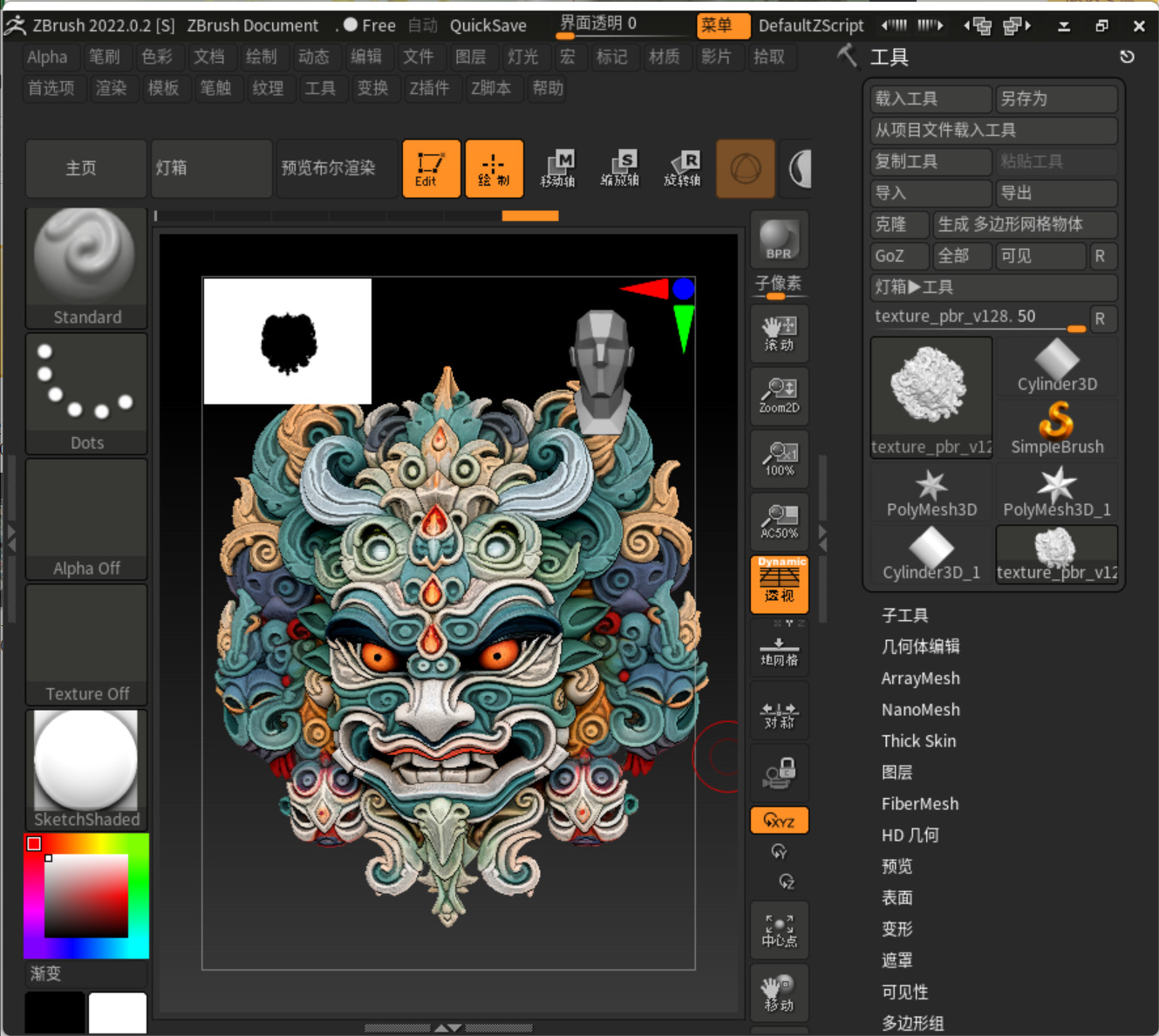
Task: Open the Alpha Off selector
Action: tap(86, 519)
